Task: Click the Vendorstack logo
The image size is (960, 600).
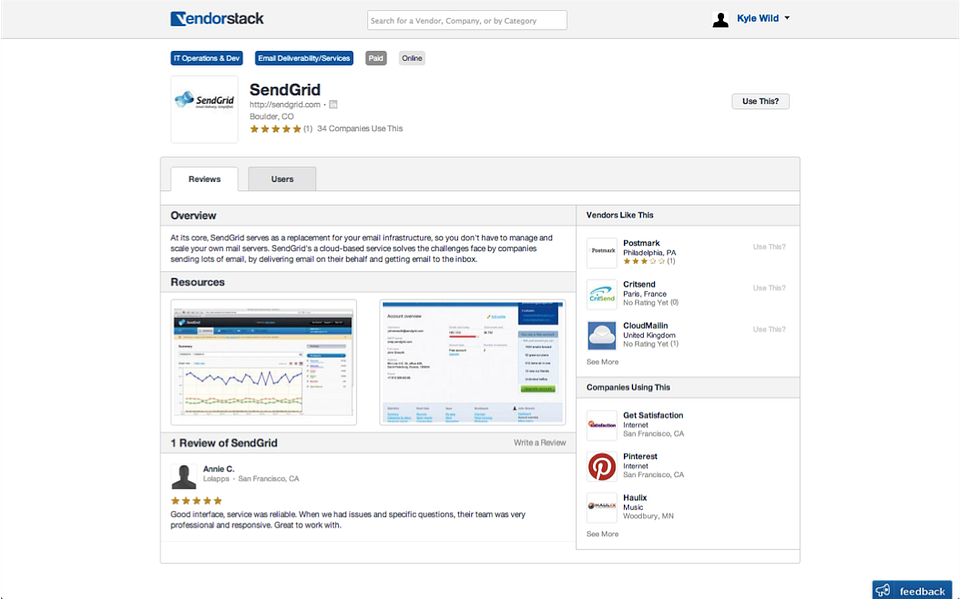Action: coord(217,19)
